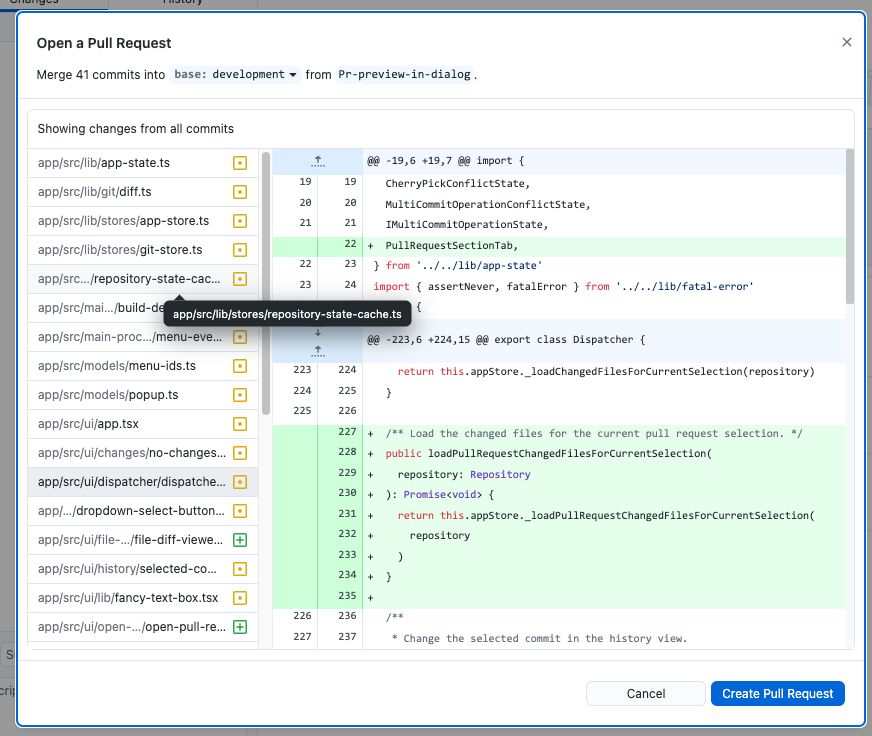This screenshot has height=736, width=872.
Task: Select the dropdown-select-button... file row
Action: point(143,511)
